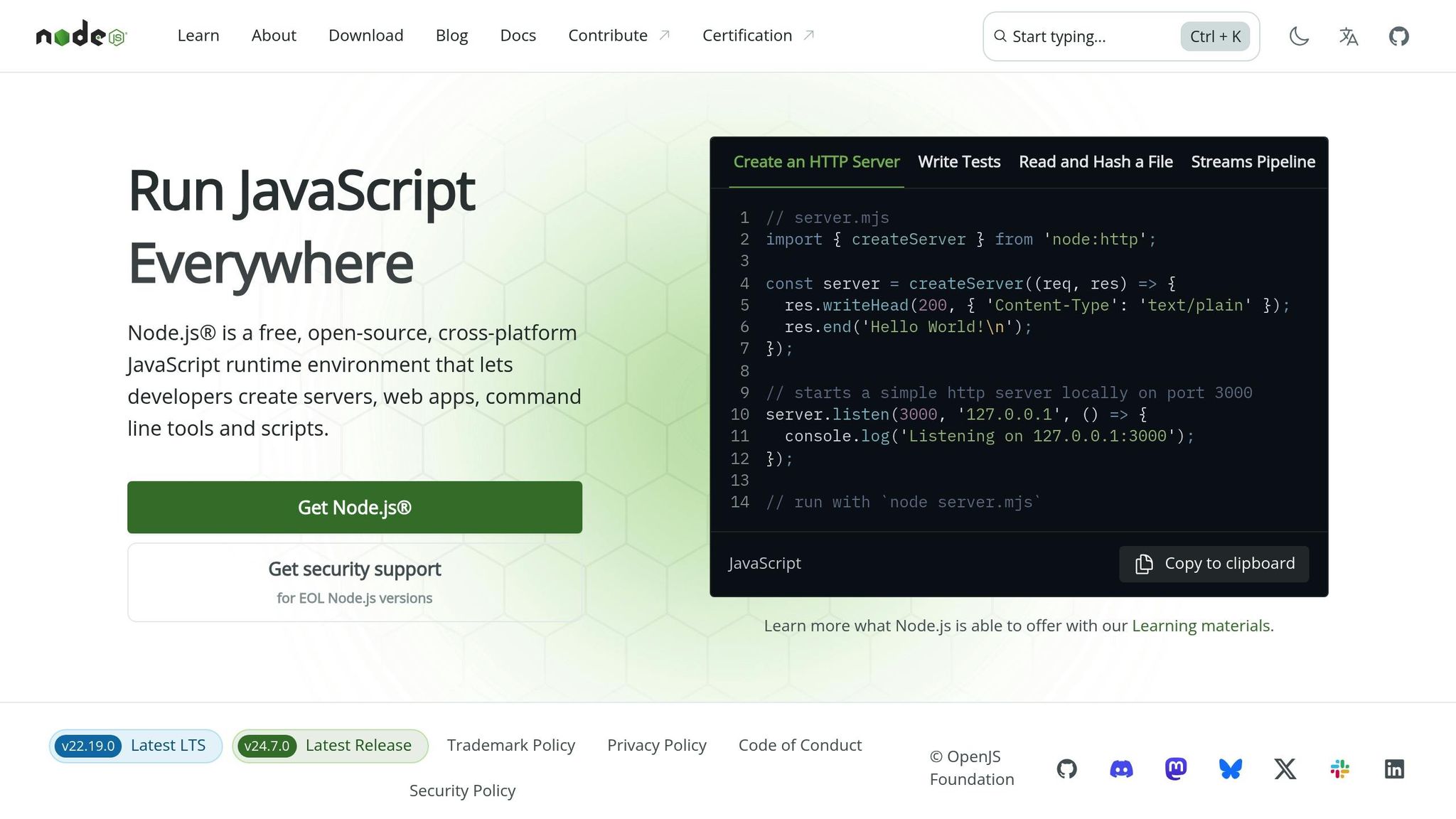This screenshot has width=1456, height=819.
Task: Open the Streams Pipeline code example
Action: 1253,161
